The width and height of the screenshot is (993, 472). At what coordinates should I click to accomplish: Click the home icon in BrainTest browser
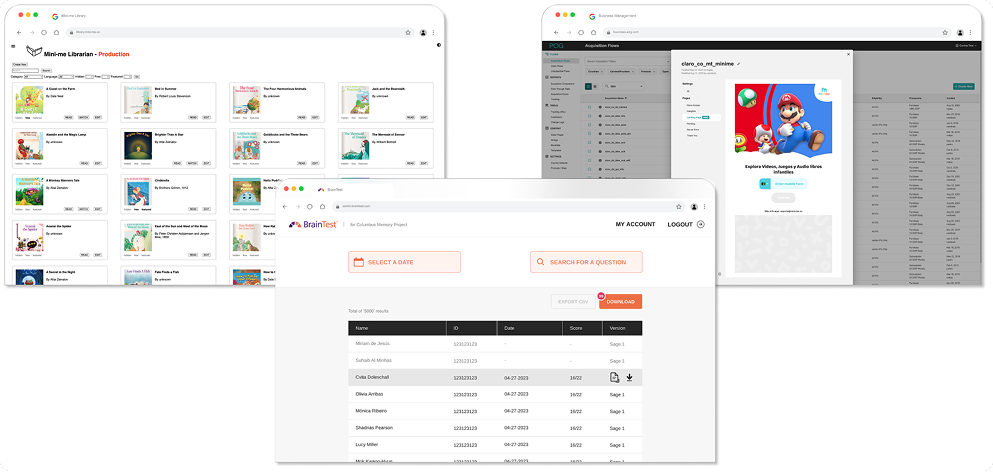pyautogui.click(x=322, y=206)
